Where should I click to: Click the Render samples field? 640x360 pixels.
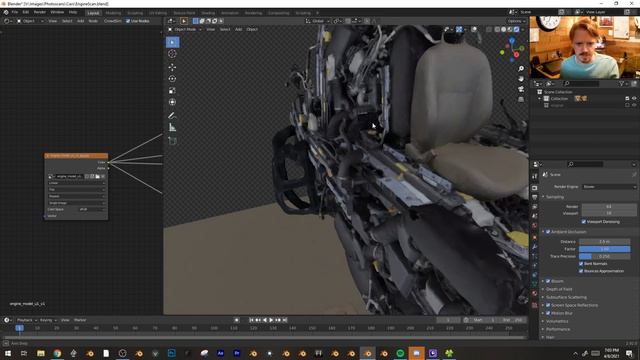point(609,207)
